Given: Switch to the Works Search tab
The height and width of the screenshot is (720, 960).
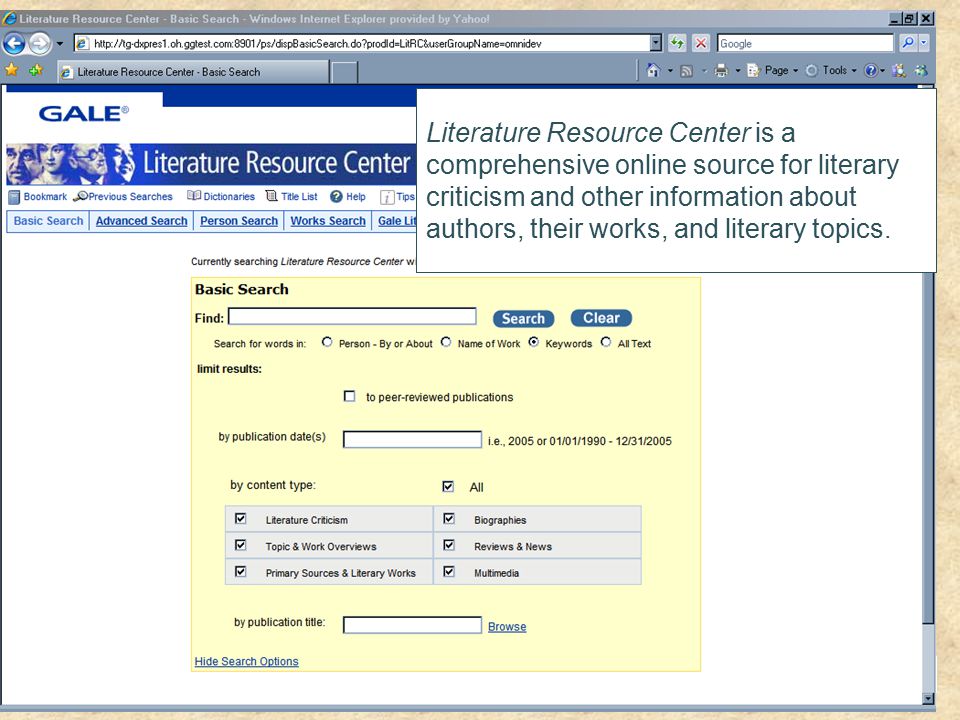Looking at the screenshot, I should tap(328, 221).
